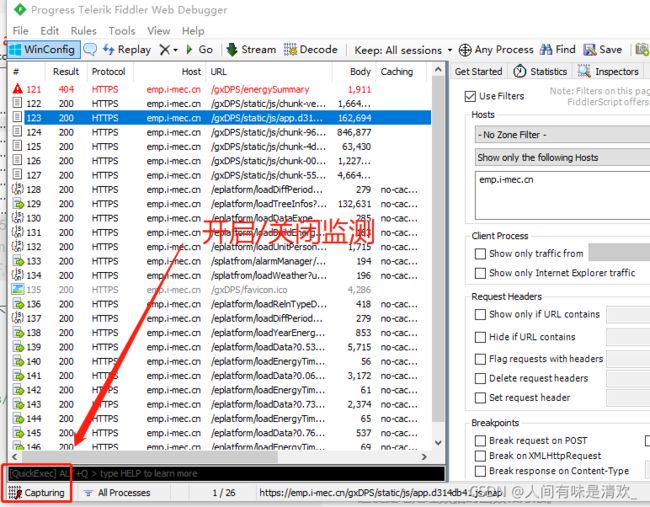
Task: Uncheck the Use Filters checkbox
Action: [x=470, y=96]
